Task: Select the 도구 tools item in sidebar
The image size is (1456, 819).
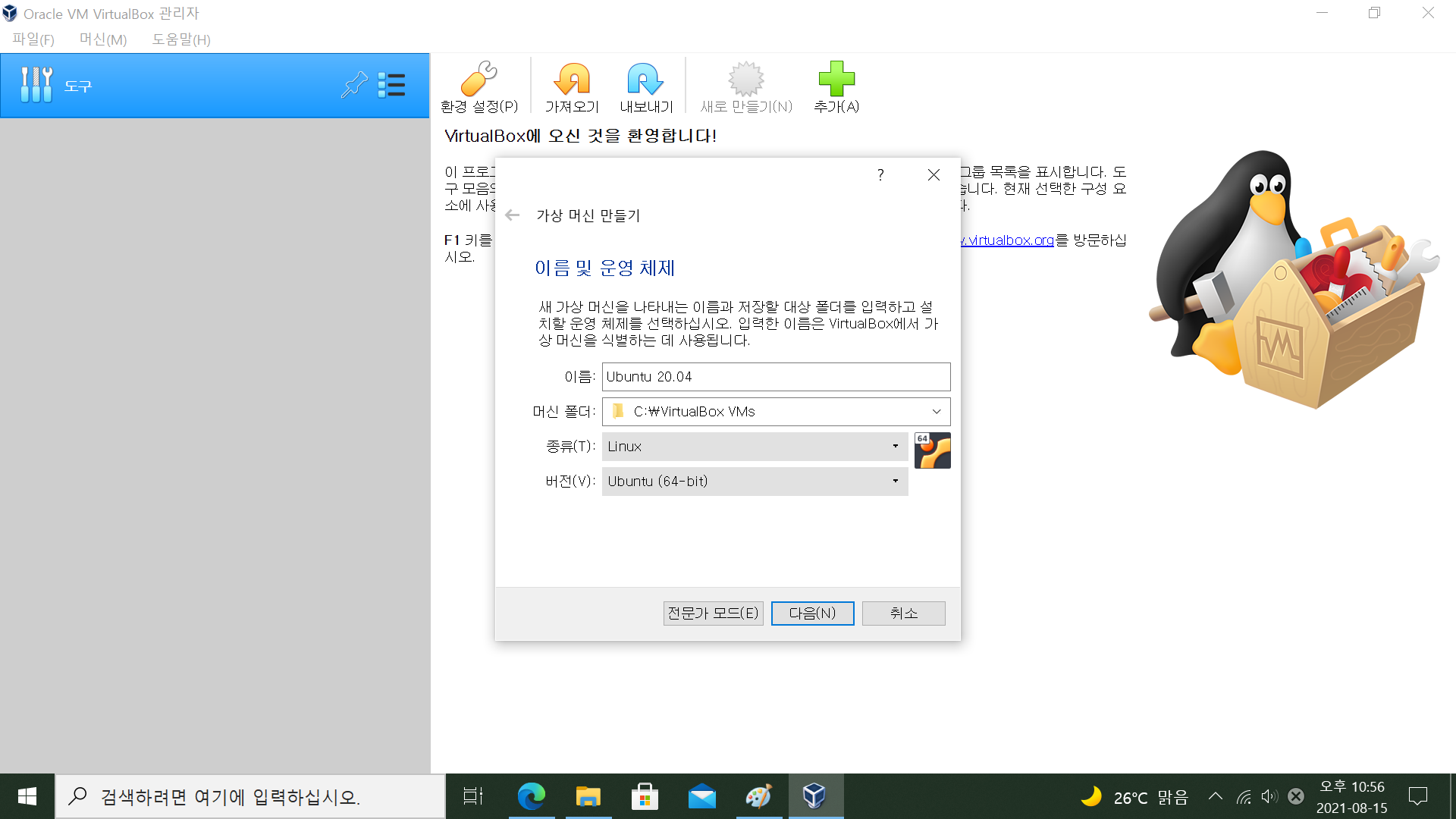Action: (215, 86)
